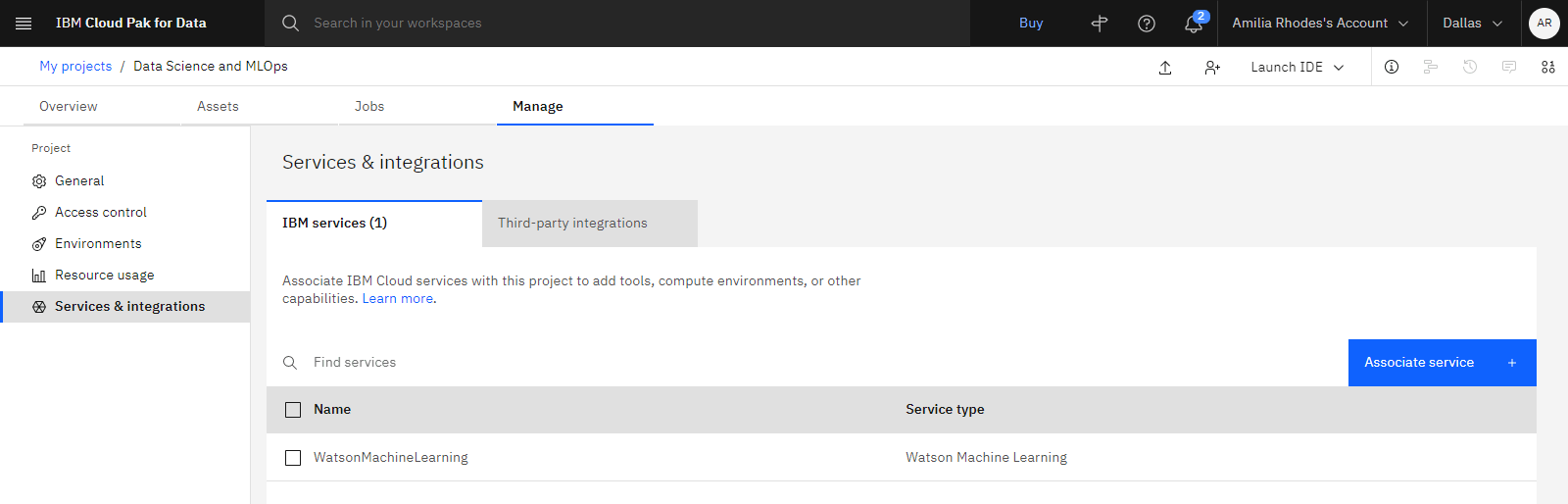The width and height of the screenshot is (1568, 504).
Task: Click the AR user avatar
Action: (x=1544, y=23)
